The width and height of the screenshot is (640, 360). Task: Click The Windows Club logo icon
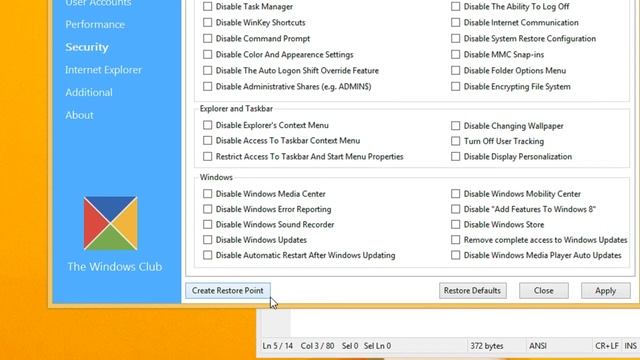click(x=111, y=223)
